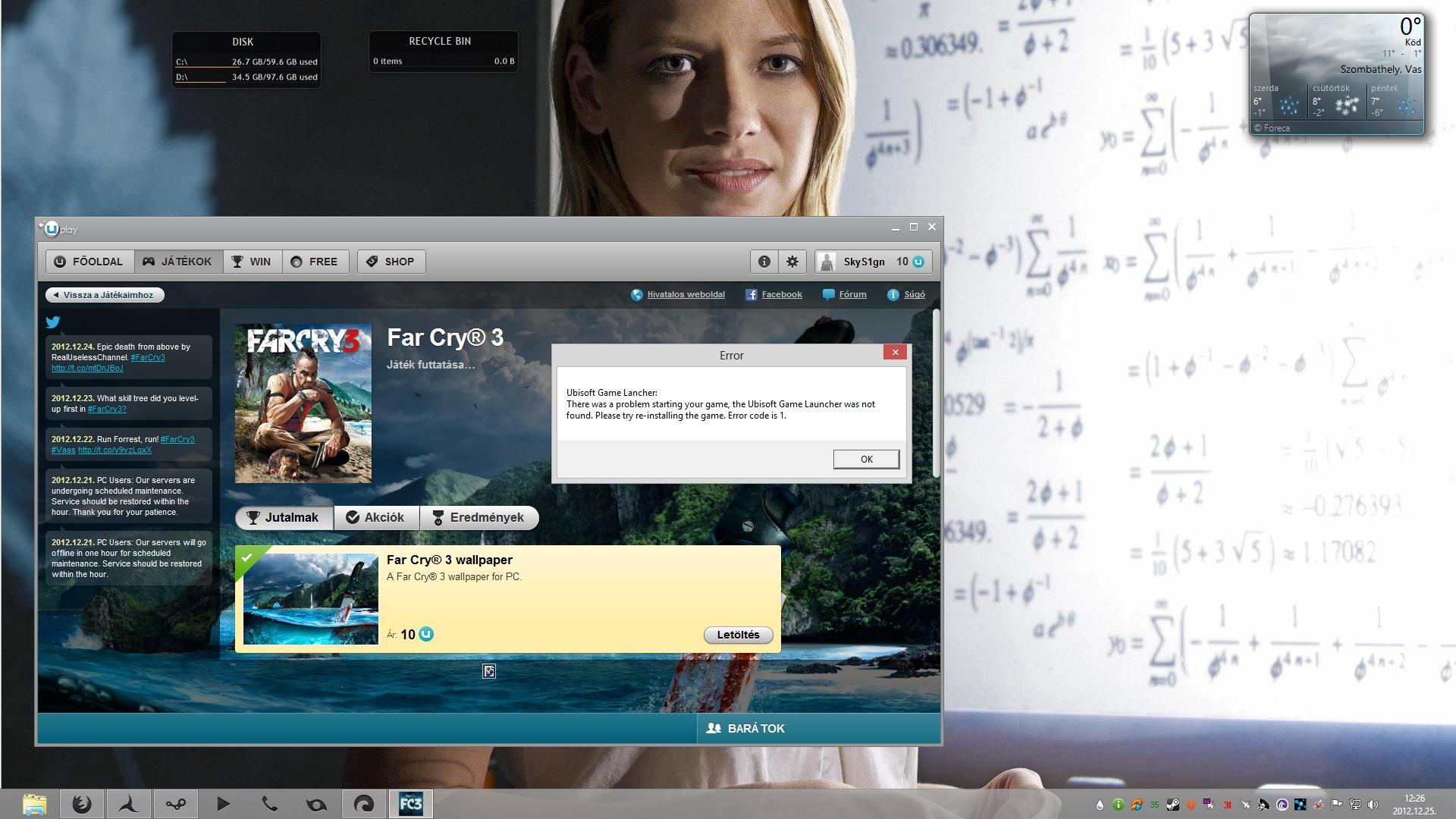Go back via Vissza a Játékaimhoz
This screenshot has width=1456, height=819.
coord(105,295)
